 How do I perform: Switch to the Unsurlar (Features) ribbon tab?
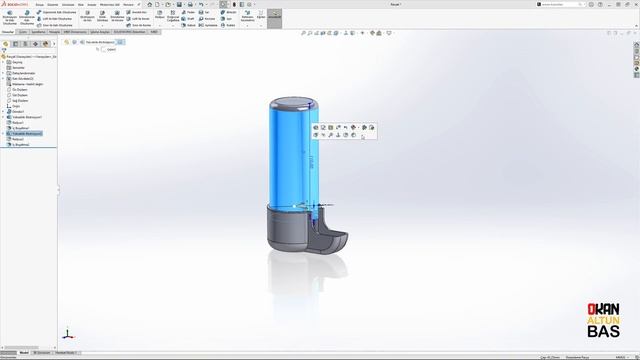click(x=8, y=32)
